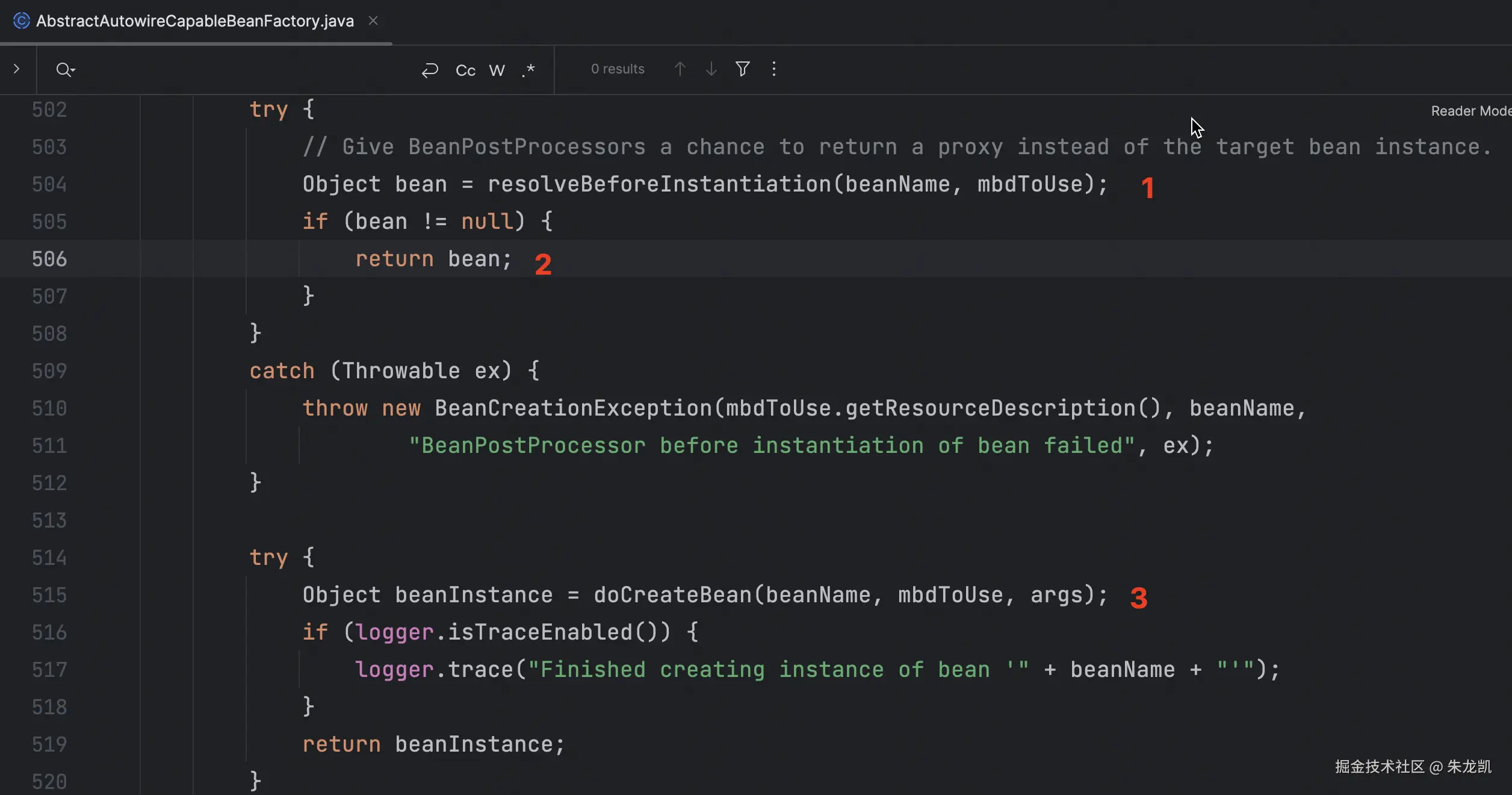Toggle Match Case (Cc) option
This screenshot has height=795, width=1512.
465,70
